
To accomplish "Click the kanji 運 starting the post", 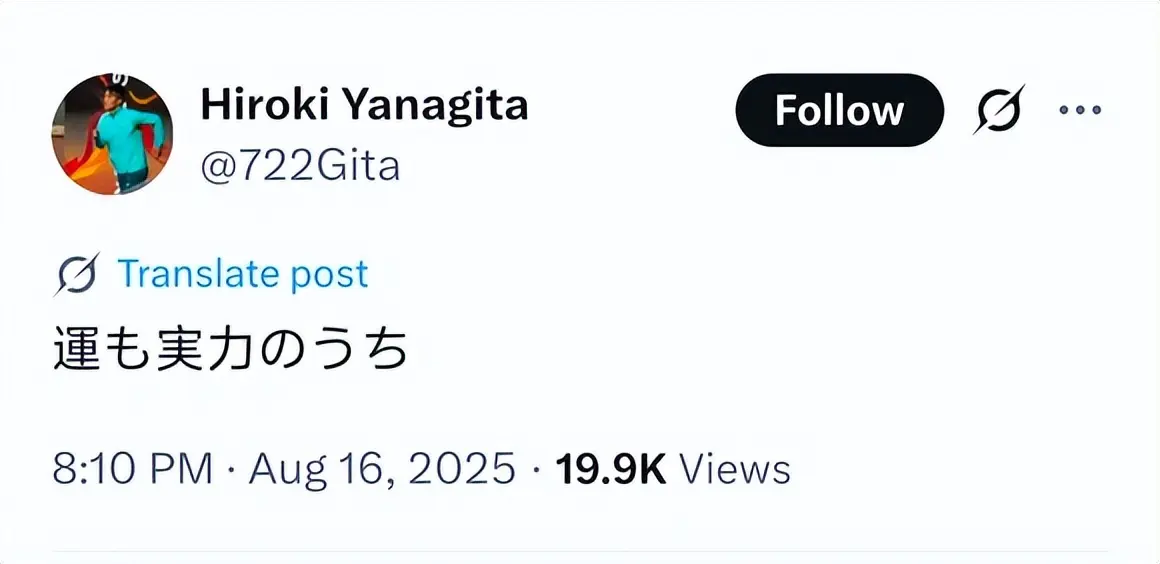I will click(x=77, y=350).
